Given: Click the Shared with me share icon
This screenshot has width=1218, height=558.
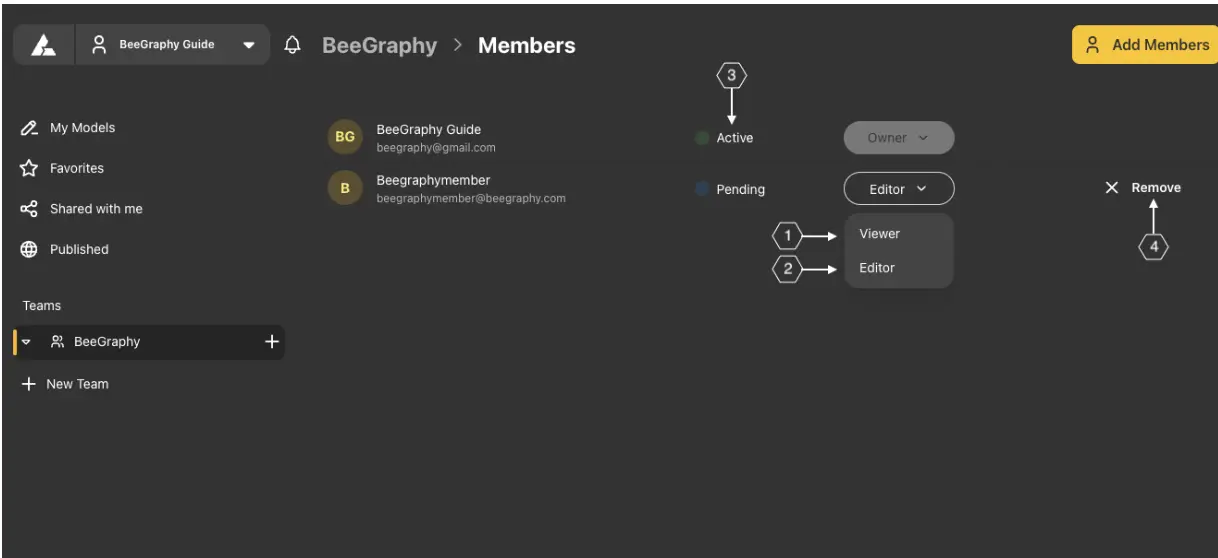Looking at the screenshot, I should [29, 209].
